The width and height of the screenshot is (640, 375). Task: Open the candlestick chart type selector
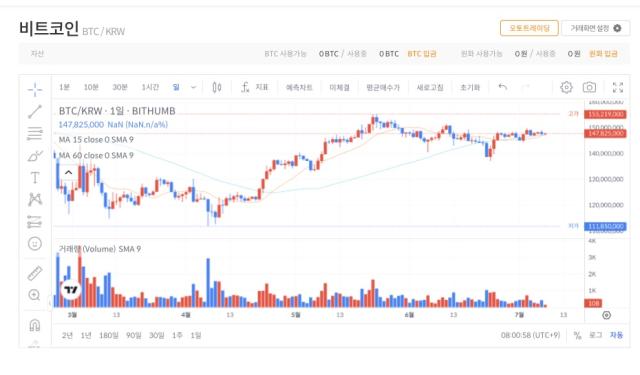217,87
